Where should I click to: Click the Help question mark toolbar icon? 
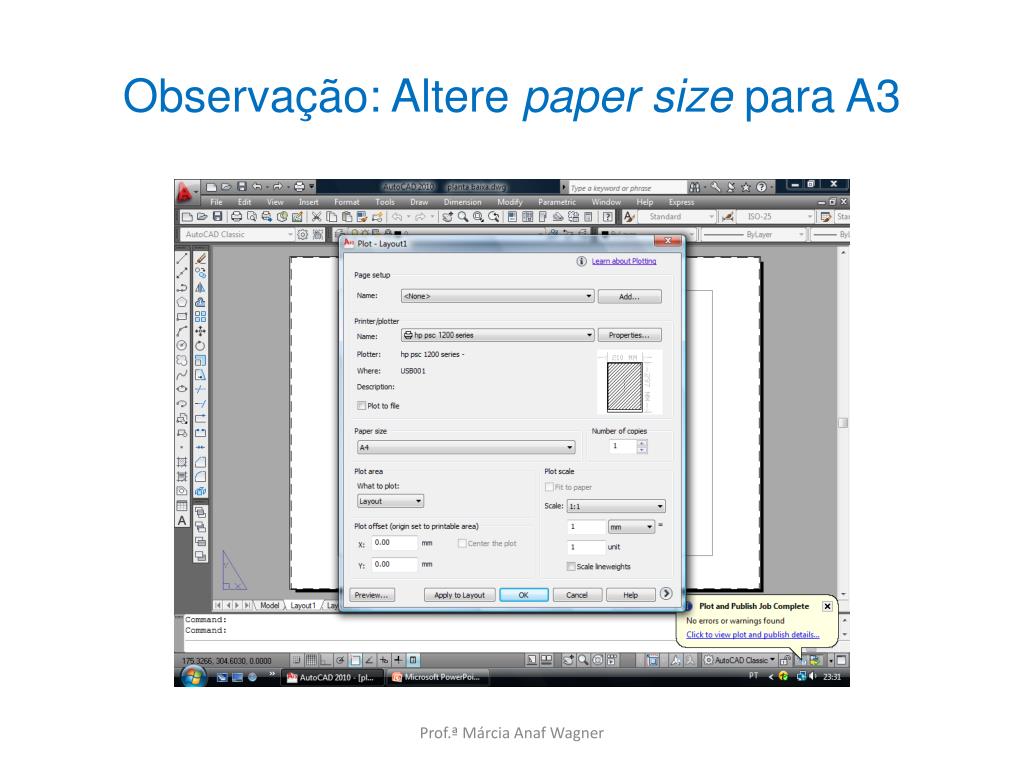(608, 216)
